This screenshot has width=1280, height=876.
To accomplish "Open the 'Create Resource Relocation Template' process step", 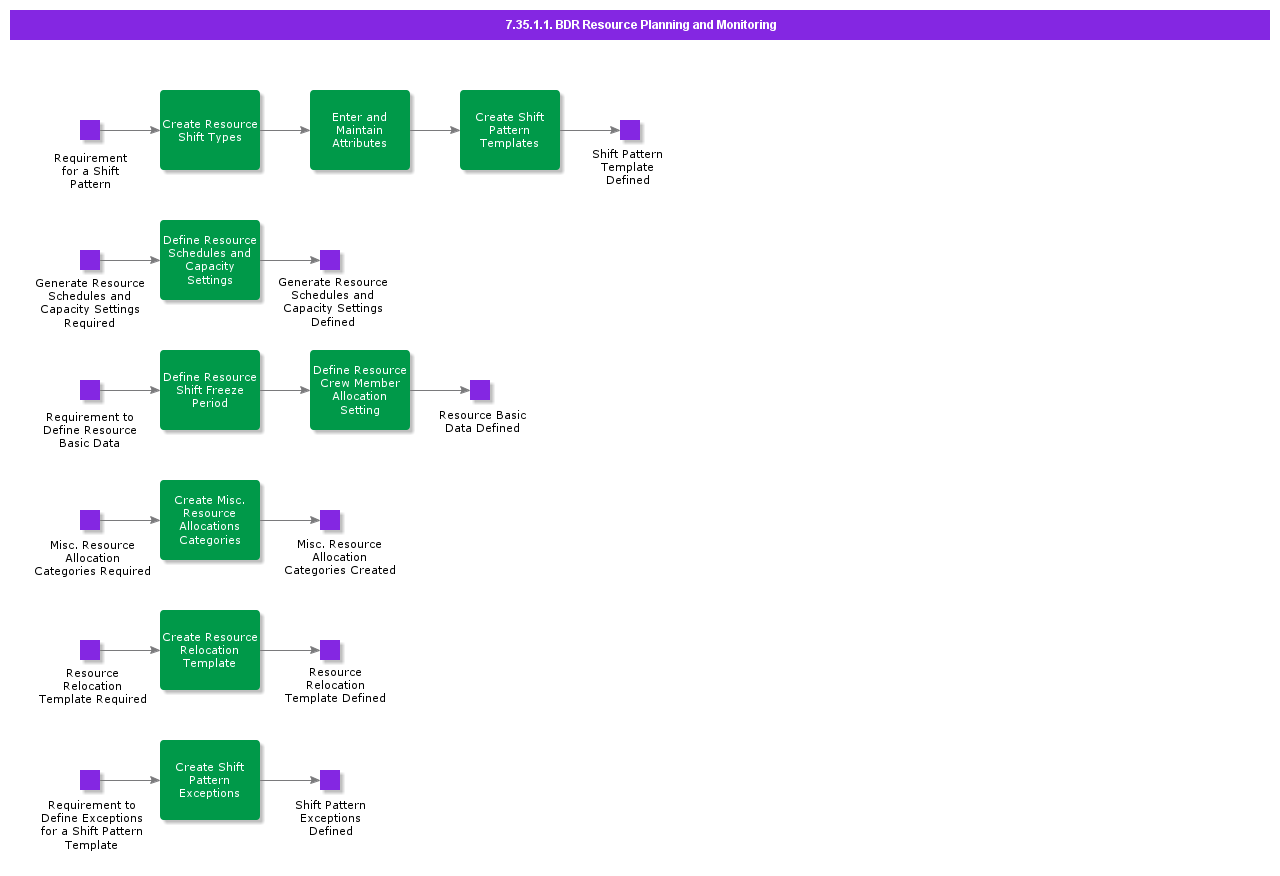I will [210, 650].
